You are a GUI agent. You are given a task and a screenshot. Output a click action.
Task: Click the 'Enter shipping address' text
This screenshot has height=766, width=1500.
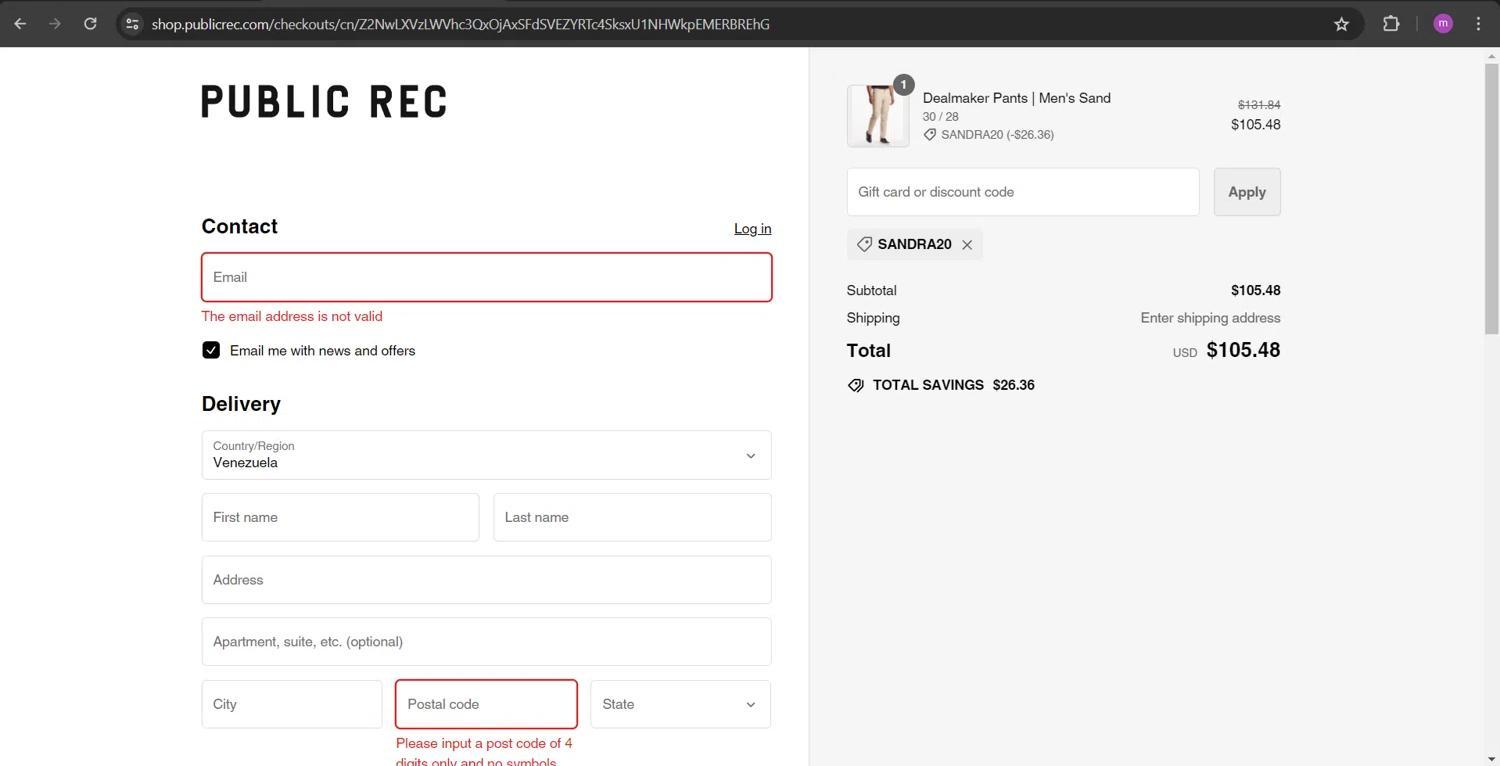pos(1210,318)
